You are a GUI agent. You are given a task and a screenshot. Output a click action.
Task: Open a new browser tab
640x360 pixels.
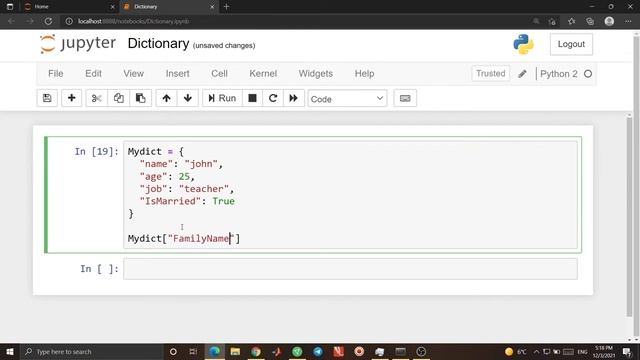tap(227, 7)
